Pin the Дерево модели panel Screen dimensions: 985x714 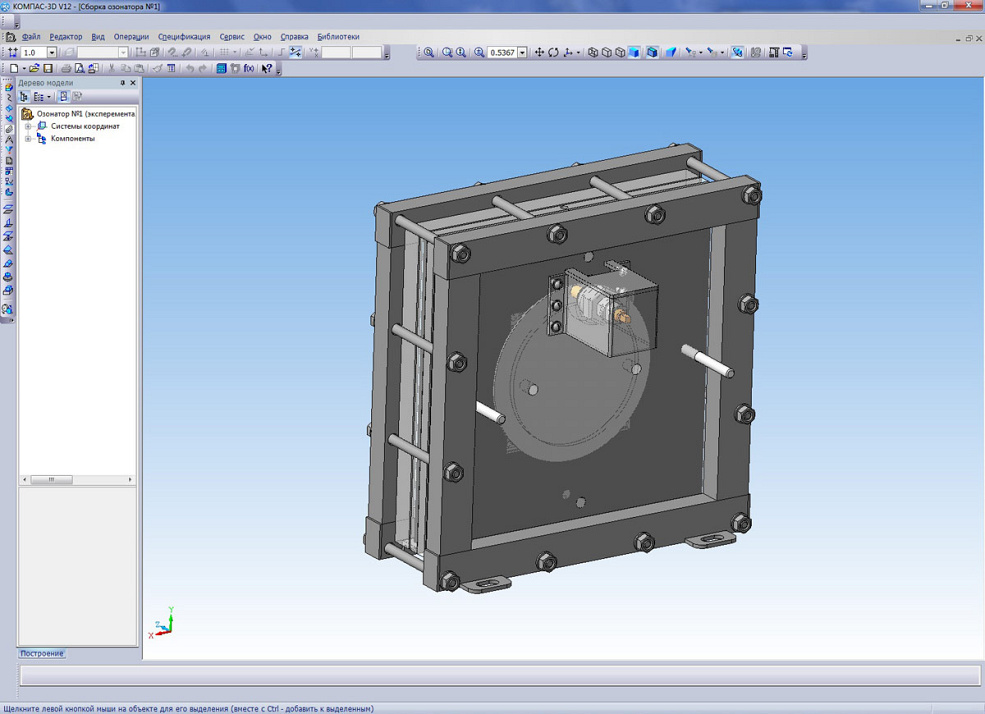[x=123, y=83]
